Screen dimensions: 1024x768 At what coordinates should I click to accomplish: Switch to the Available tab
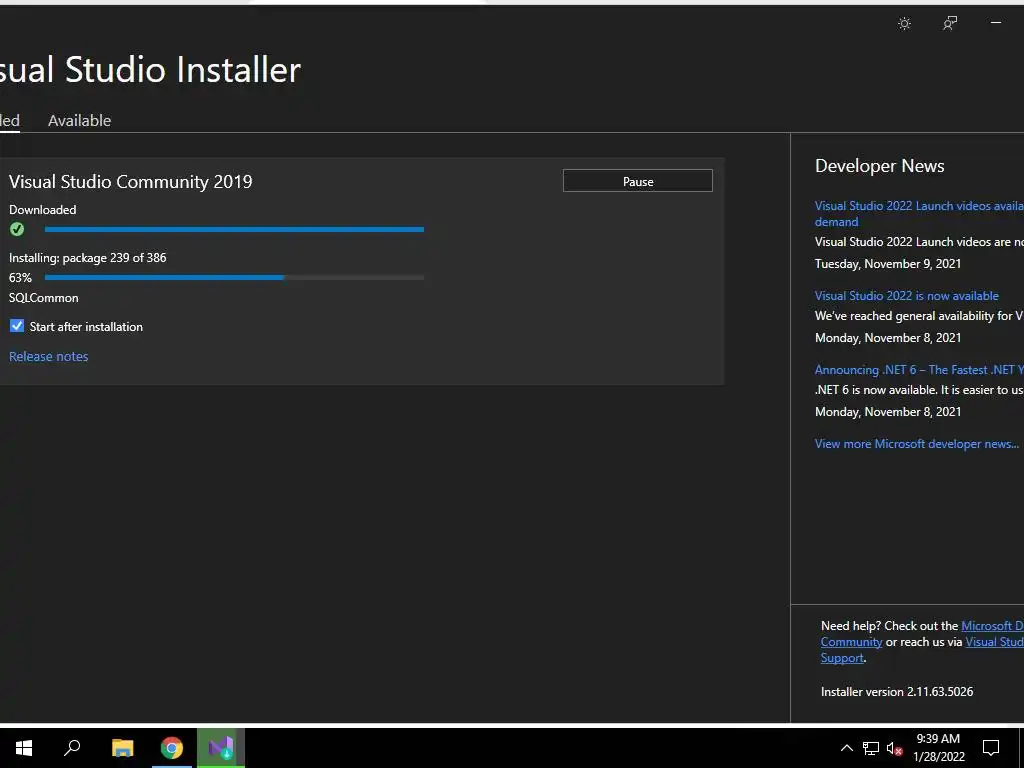[x=80, y=120]
